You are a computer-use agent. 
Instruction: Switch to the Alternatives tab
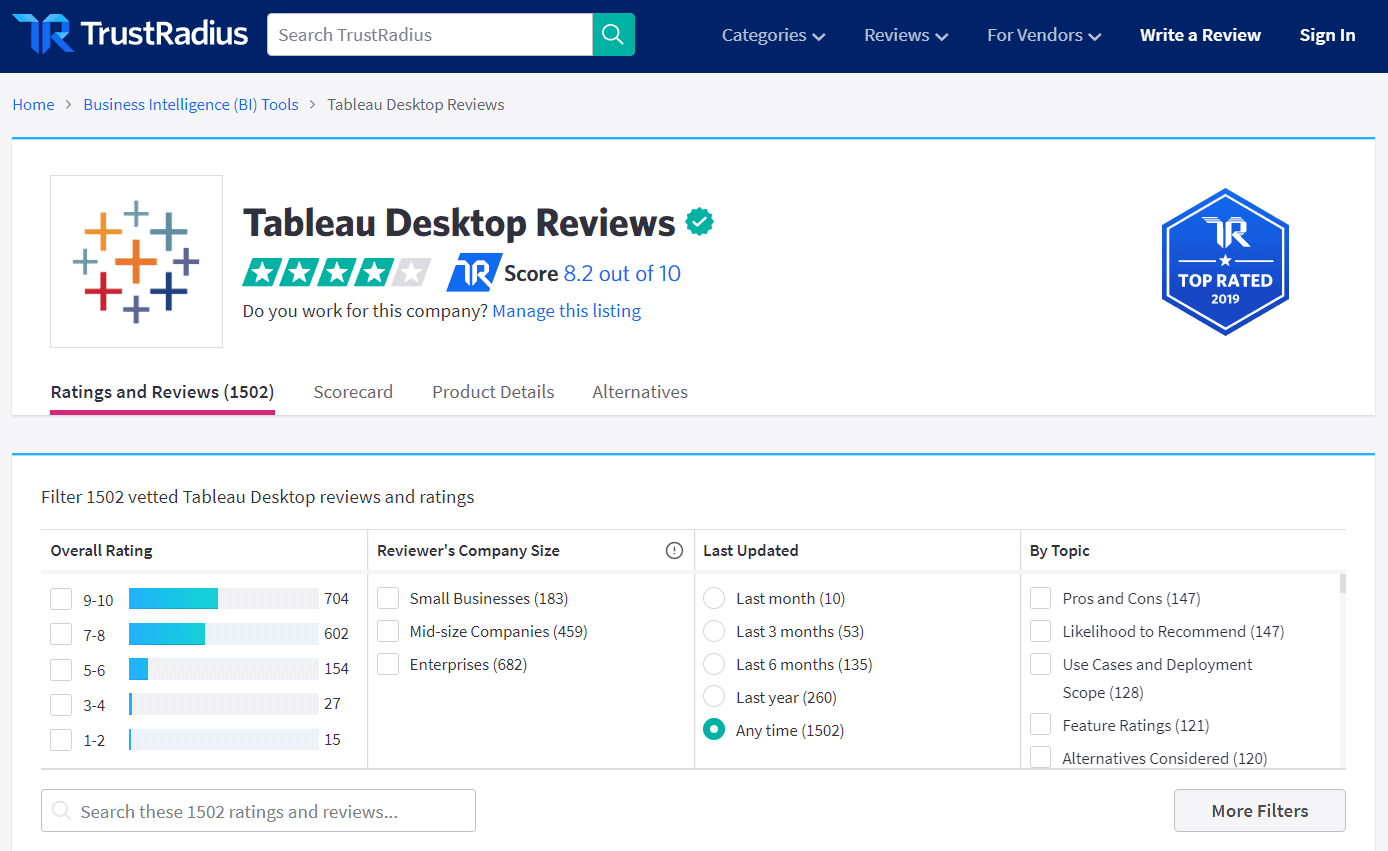[x=640, y=392]
